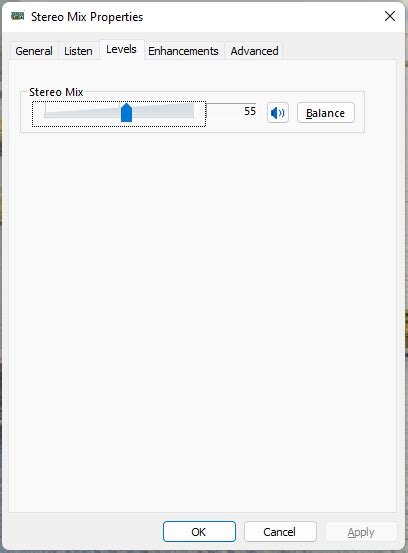Click the Cancel button
Image resolution: width=408 pixels, height=553 pixels.
pos(280,531)
